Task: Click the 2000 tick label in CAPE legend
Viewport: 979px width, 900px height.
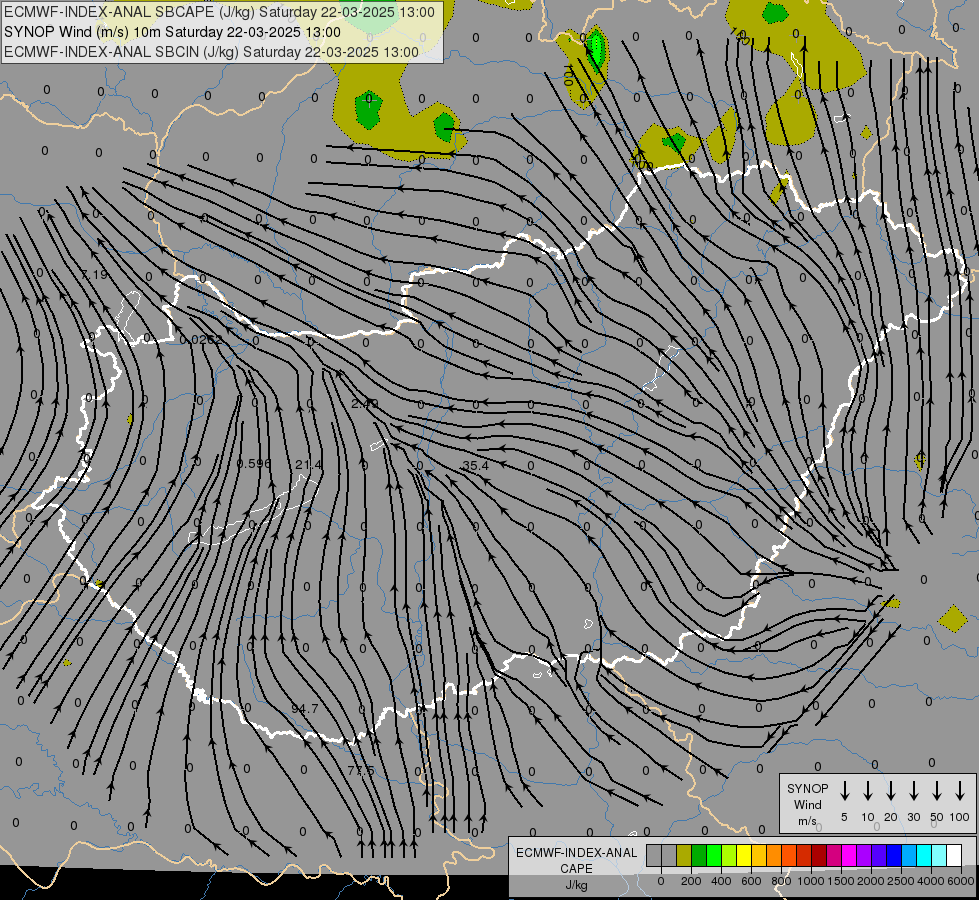Action: pos(871,881)
